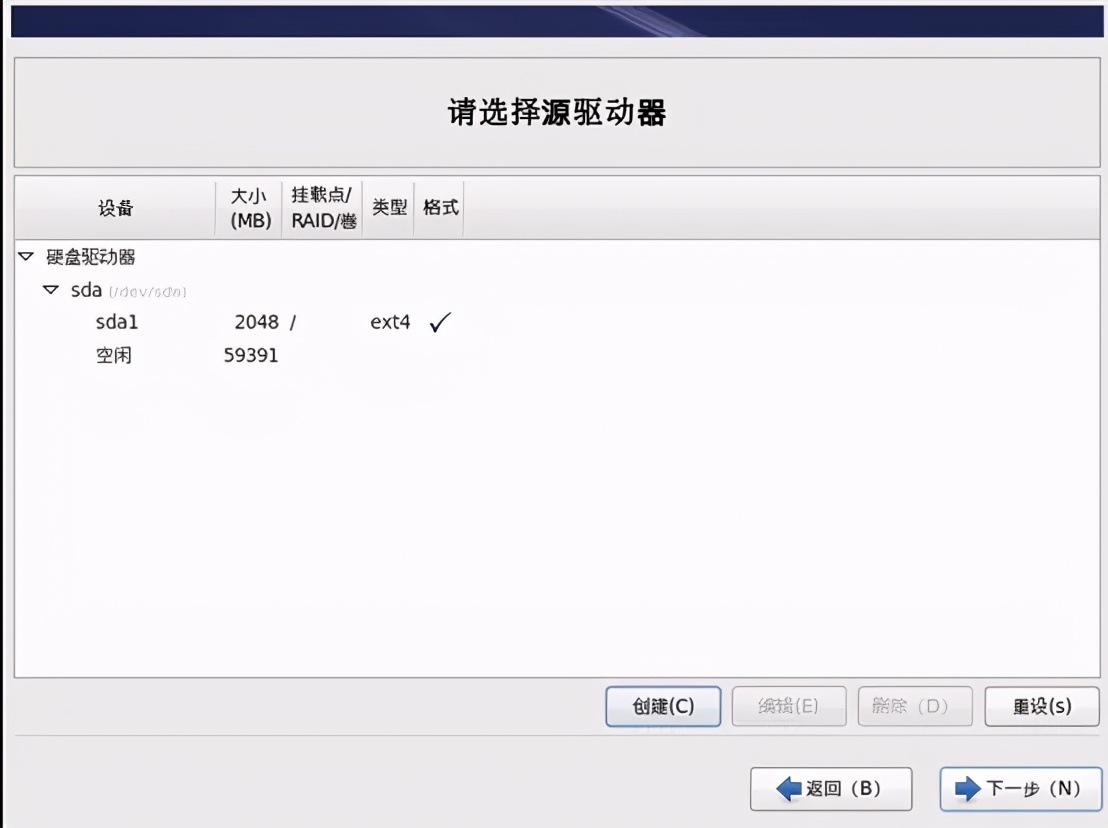1108x828 pixels.
Task: Click the 硬盘驱动器 label
Action: click(90, 257)
